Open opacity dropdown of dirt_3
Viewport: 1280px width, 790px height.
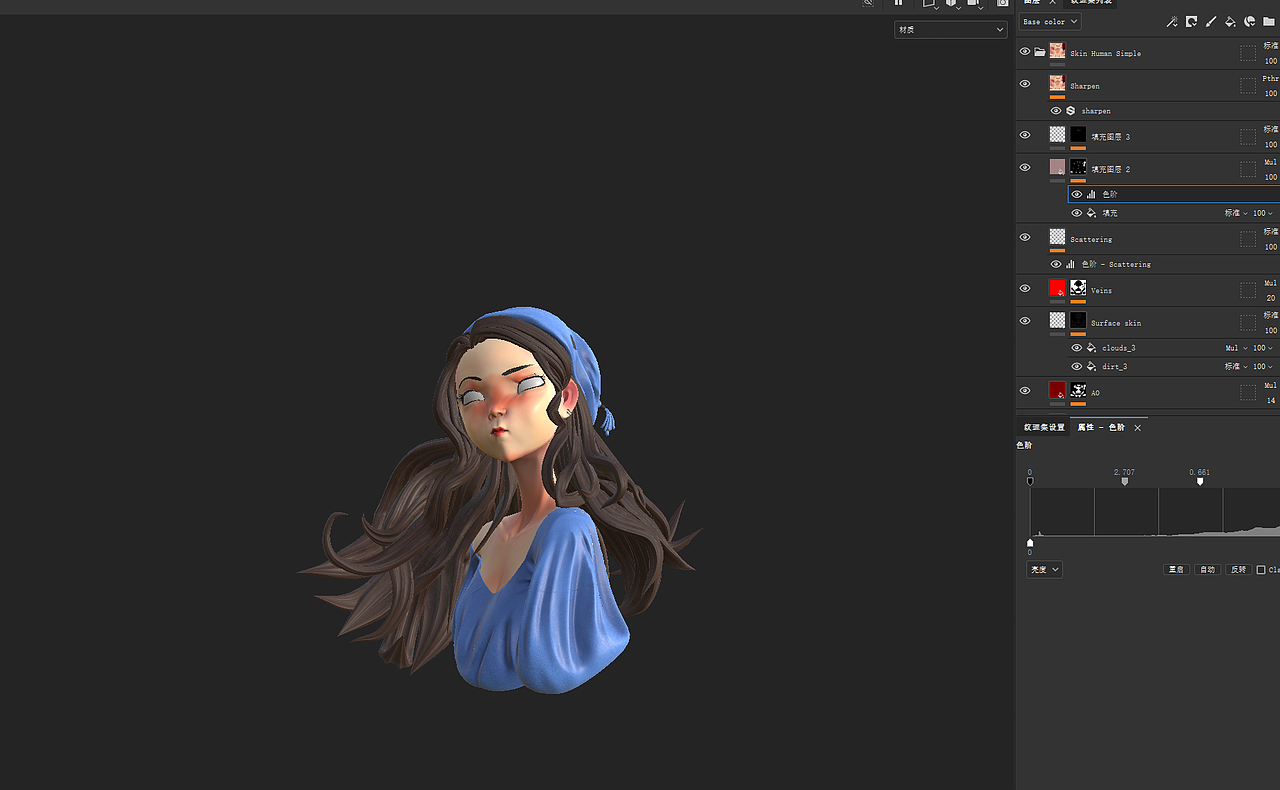(x=1263, y=366)
